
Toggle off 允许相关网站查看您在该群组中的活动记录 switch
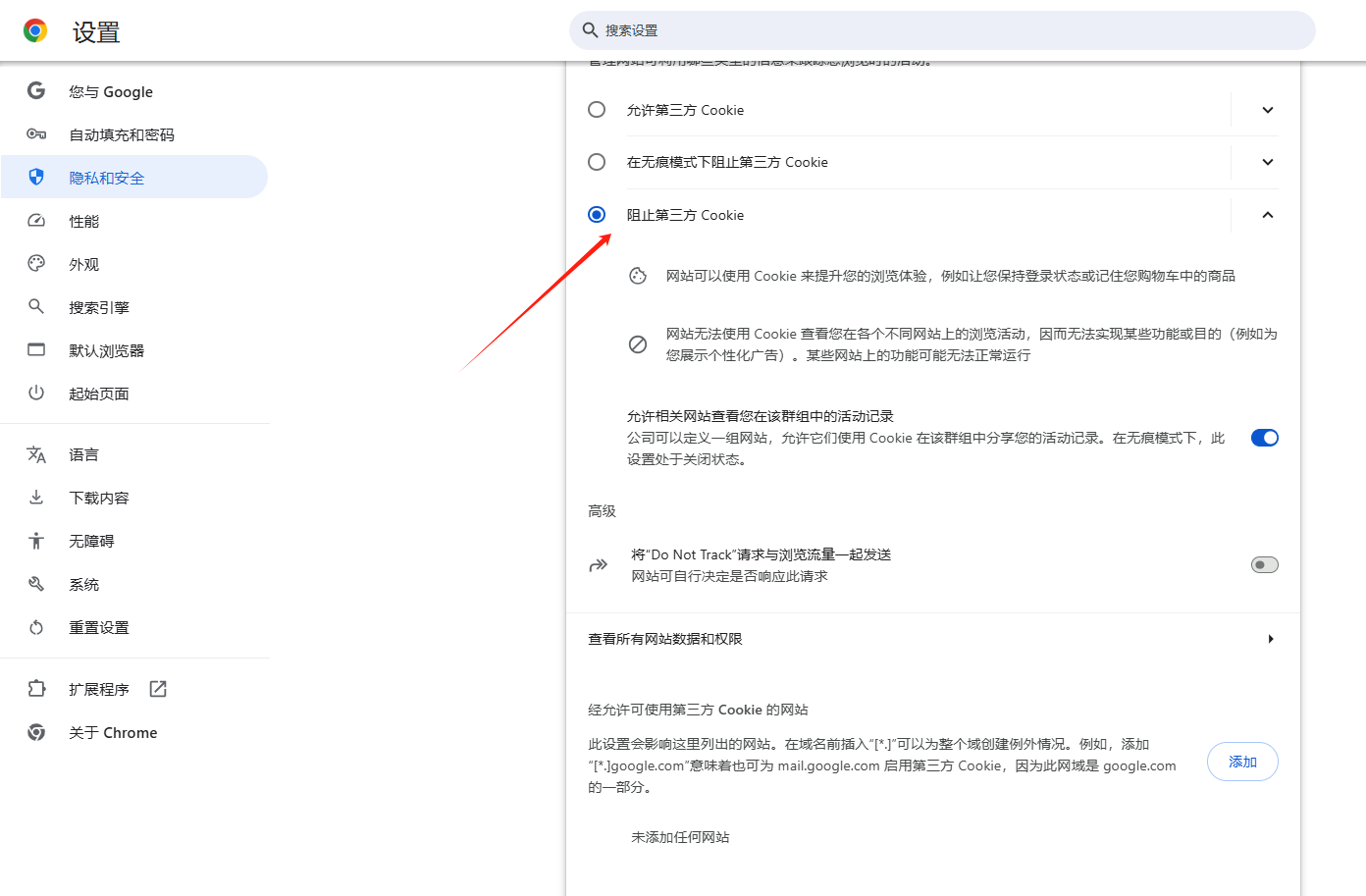click(x=1265, y=438)
